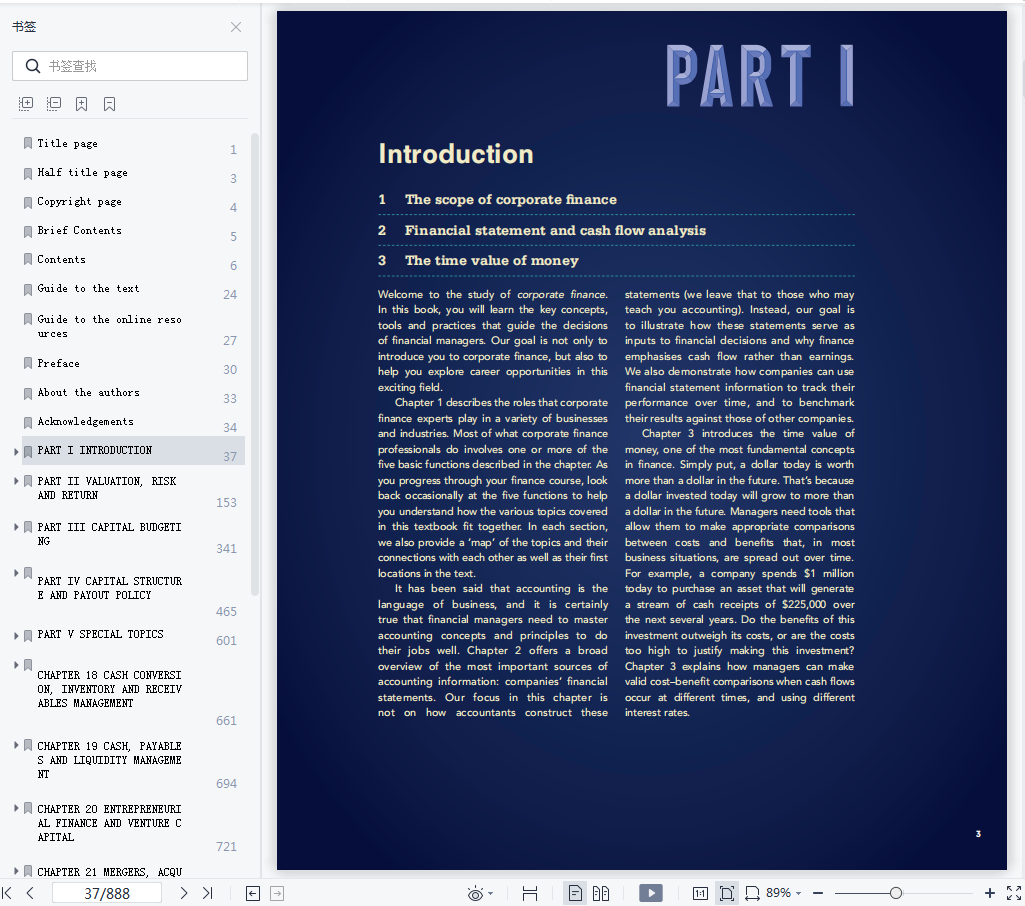Screen dimensions: 1025x906
Task: Select PART I INTRODUCTION bookmark text
Action: (x=95, y=450)
